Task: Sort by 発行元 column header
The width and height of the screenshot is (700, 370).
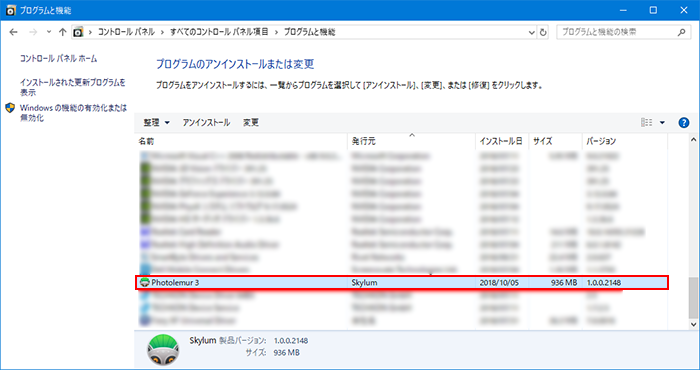Action: coord(411,141)
